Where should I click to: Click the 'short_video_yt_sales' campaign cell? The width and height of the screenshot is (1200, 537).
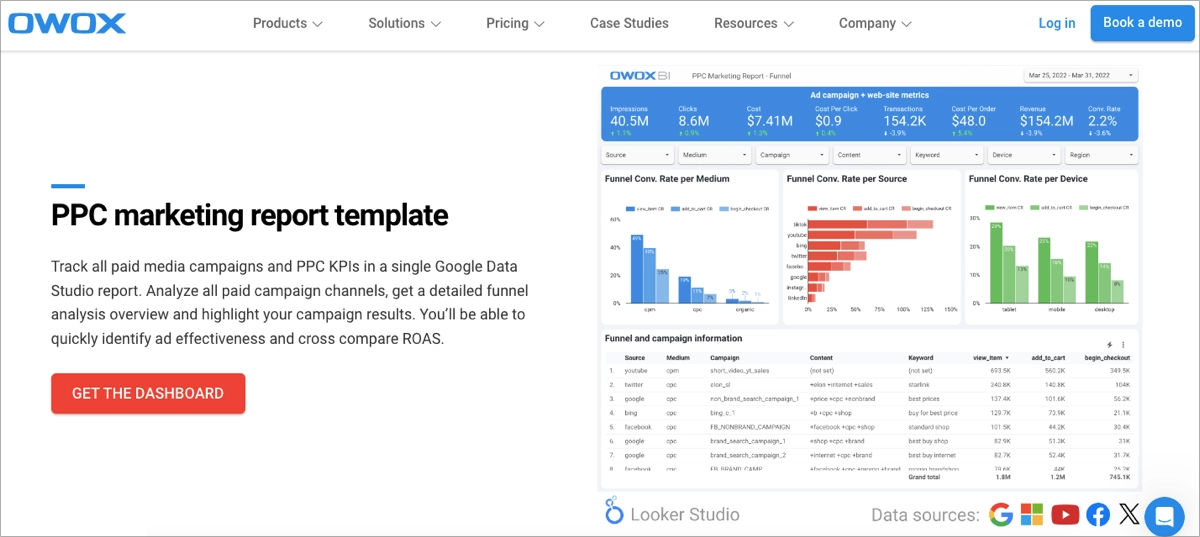point(739,370)
